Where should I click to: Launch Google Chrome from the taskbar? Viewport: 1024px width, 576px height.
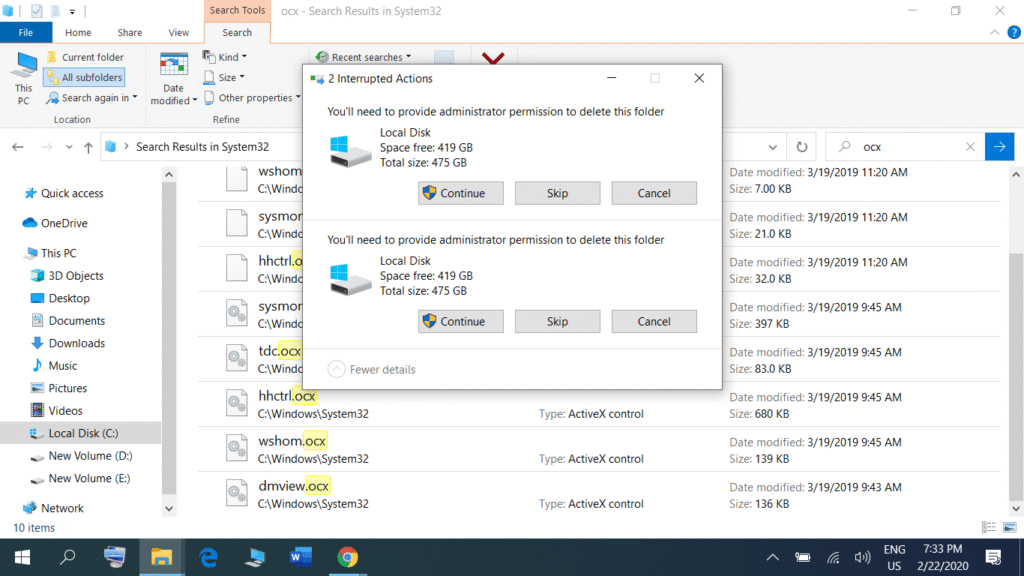click(x=347, y=556)
